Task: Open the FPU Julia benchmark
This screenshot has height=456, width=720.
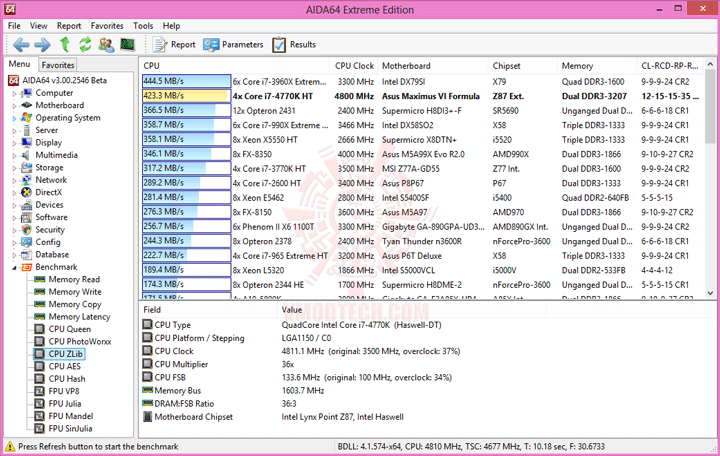Action: [65, 404]
